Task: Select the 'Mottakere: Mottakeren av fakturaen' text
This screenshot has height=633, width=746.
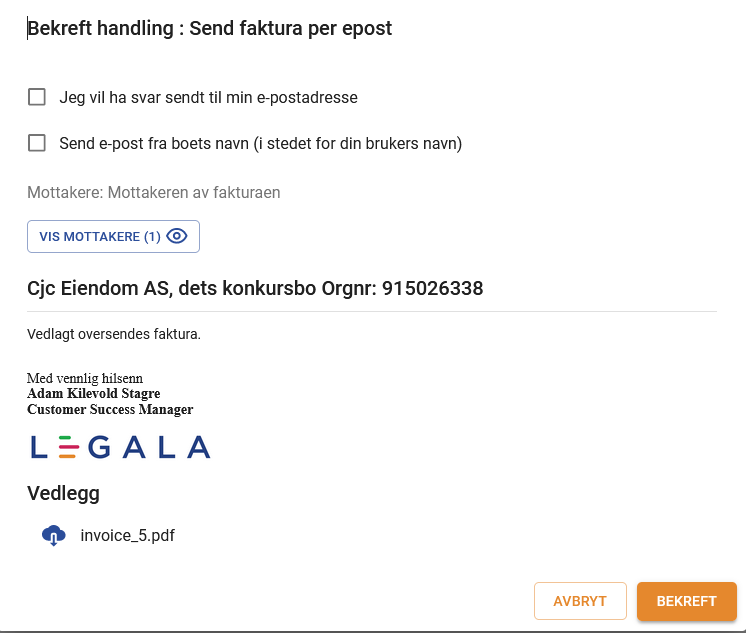Action: (153, 192)
